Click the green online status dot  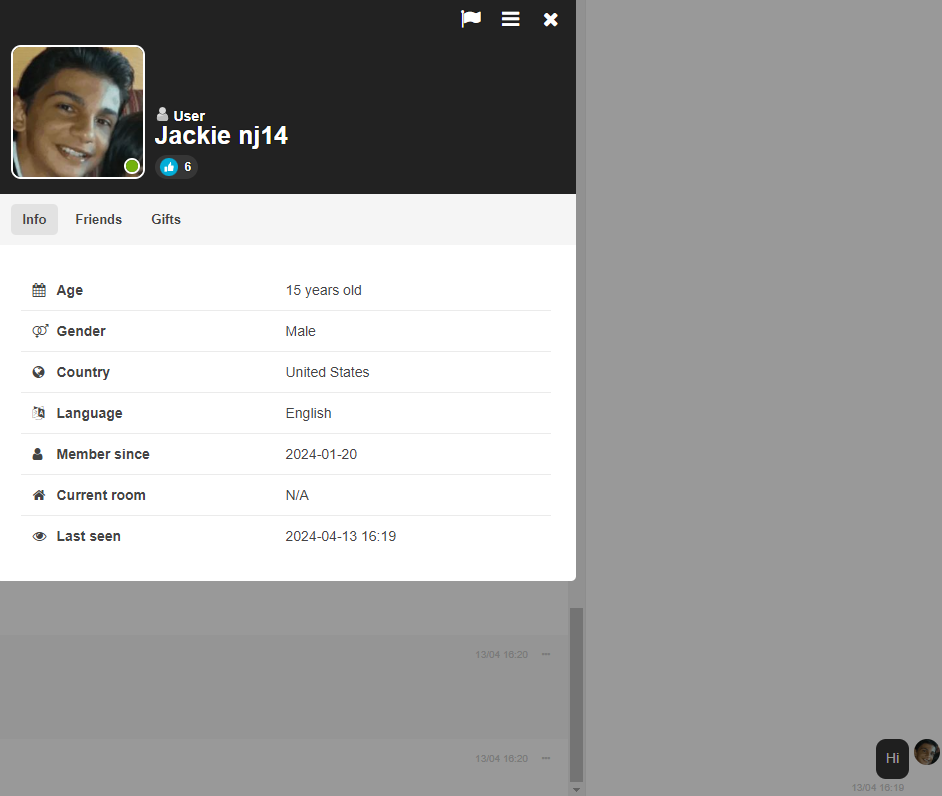point(132,166)
